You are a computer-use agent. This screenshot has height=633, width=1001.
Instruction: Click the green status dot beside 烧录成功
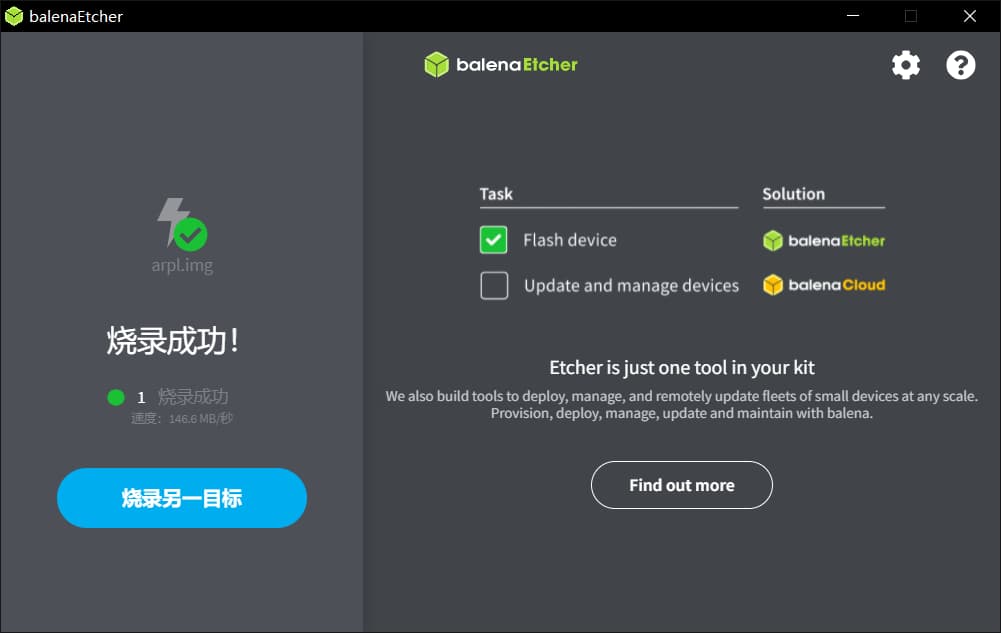click(117, 396)
